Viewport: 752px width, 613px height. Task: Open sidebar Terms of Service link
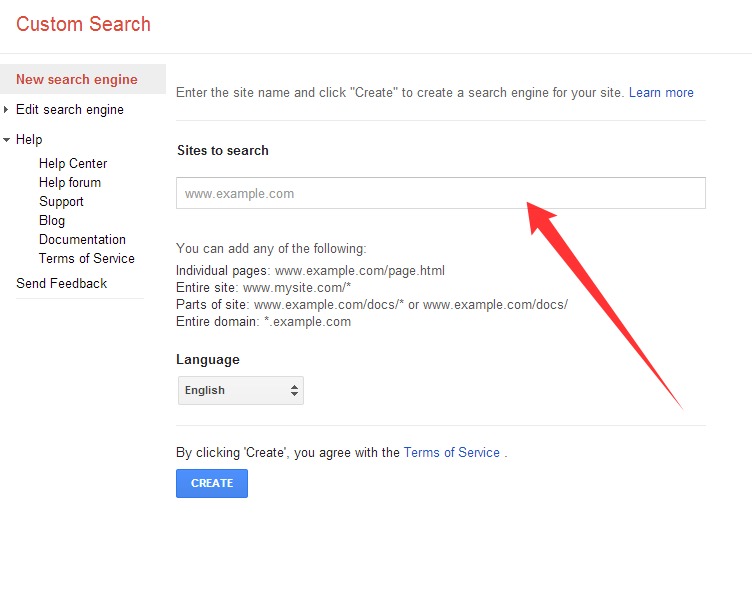click(x=87, y=259)
